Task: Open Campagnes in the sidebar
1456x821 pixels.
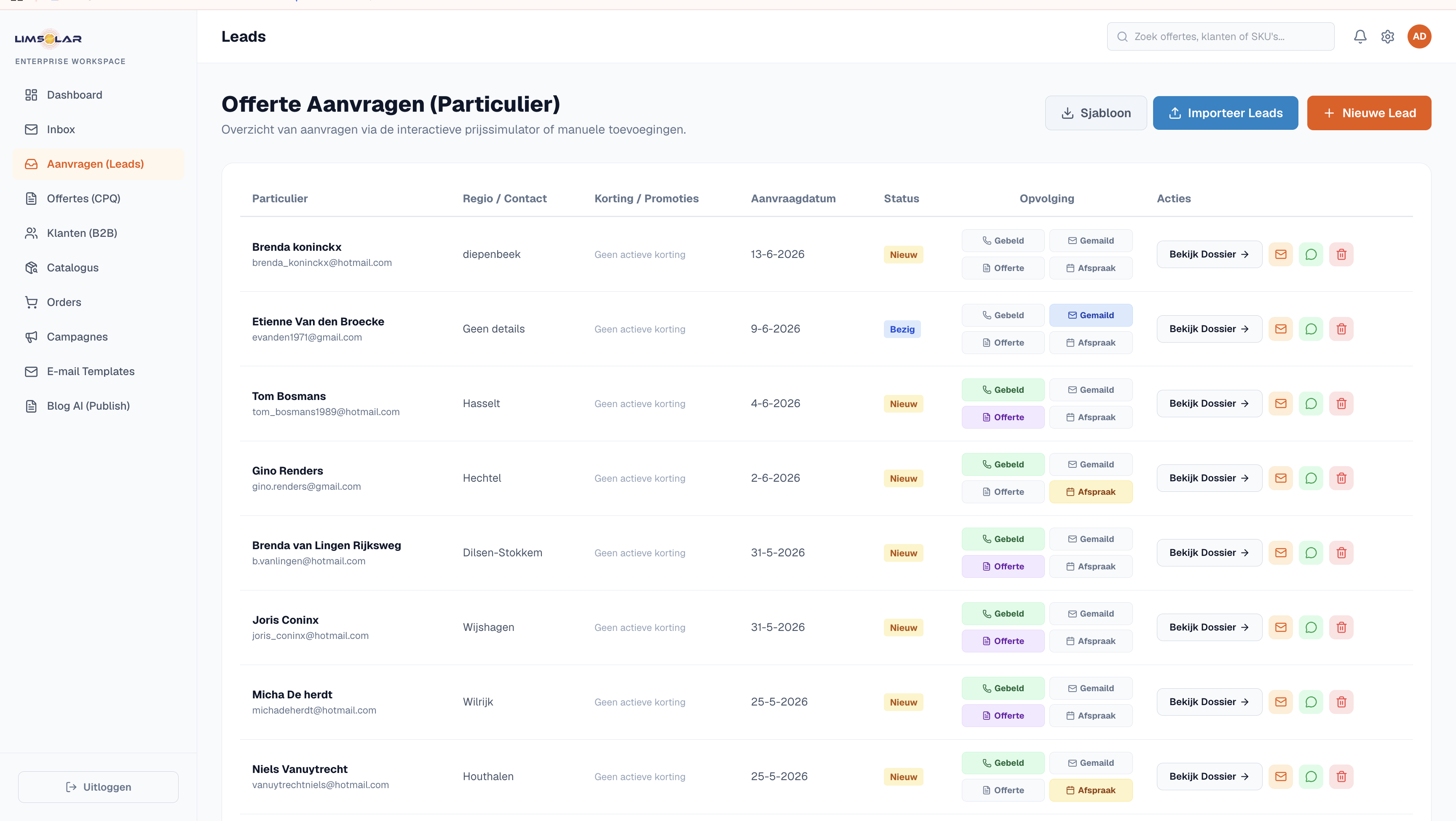Action: pos(98,337)
